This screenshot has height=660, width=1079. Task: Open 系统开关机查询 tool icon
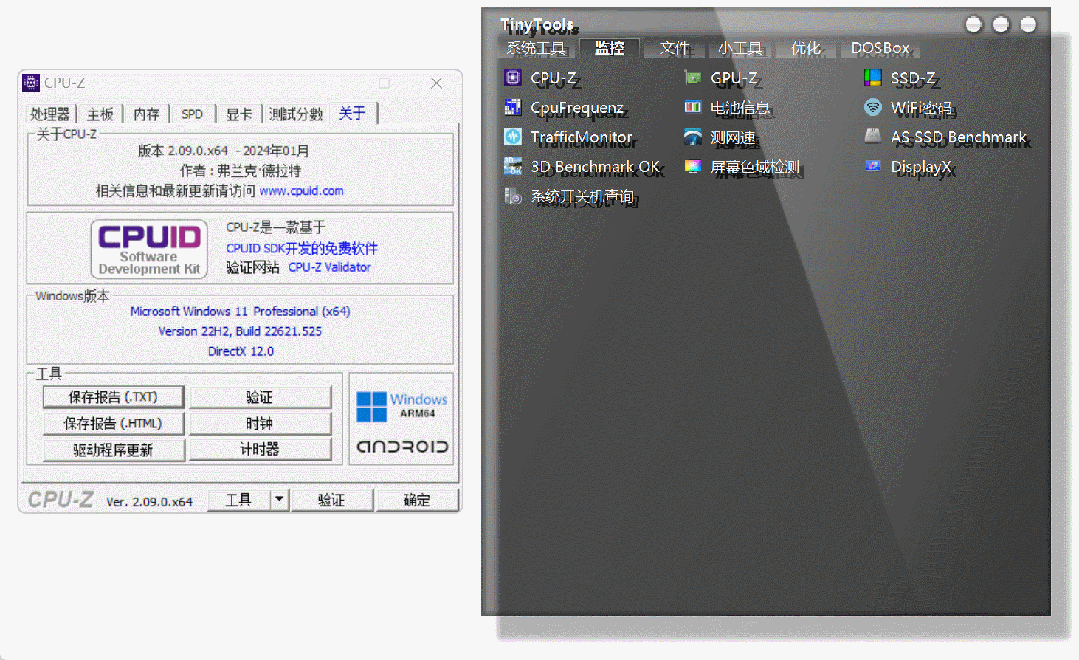point(513,196)
